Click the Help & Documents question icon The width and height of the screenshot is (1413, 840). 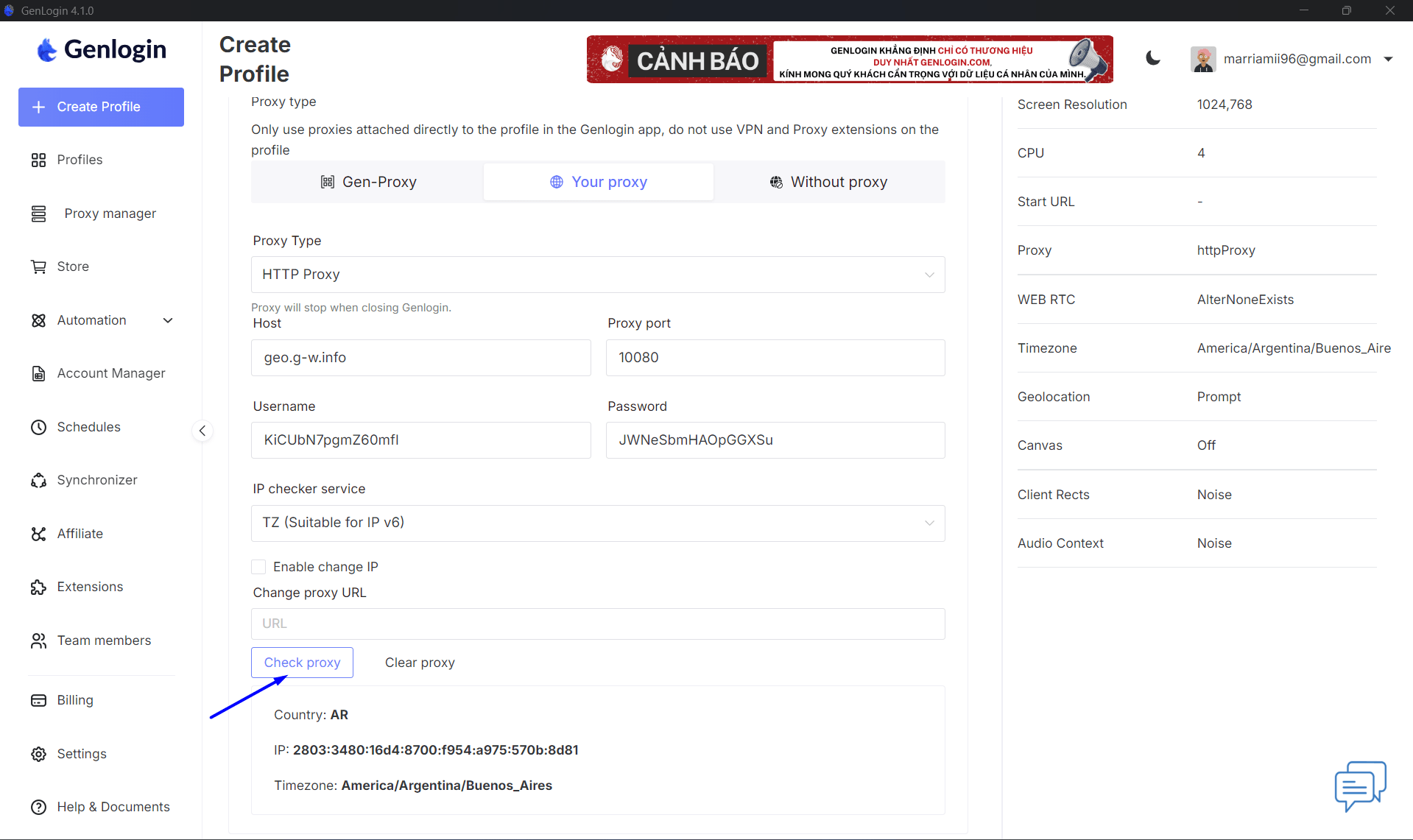(38, 807)
